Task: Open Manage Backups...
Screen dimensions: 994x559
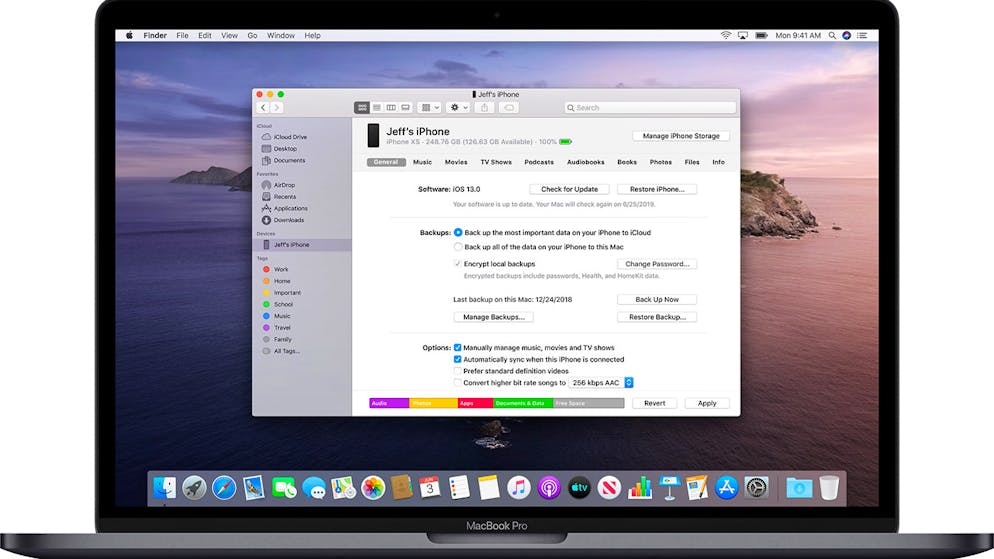Action: [x=493, y=317]
